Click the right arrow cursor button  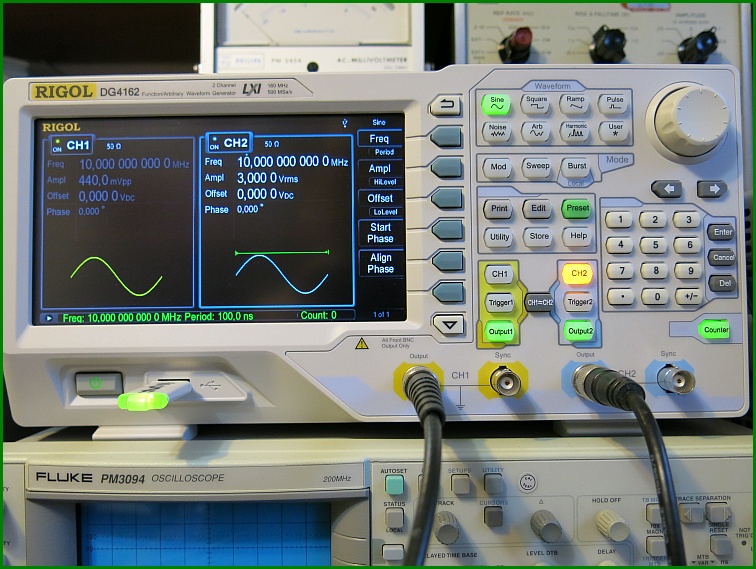(712, 189)
